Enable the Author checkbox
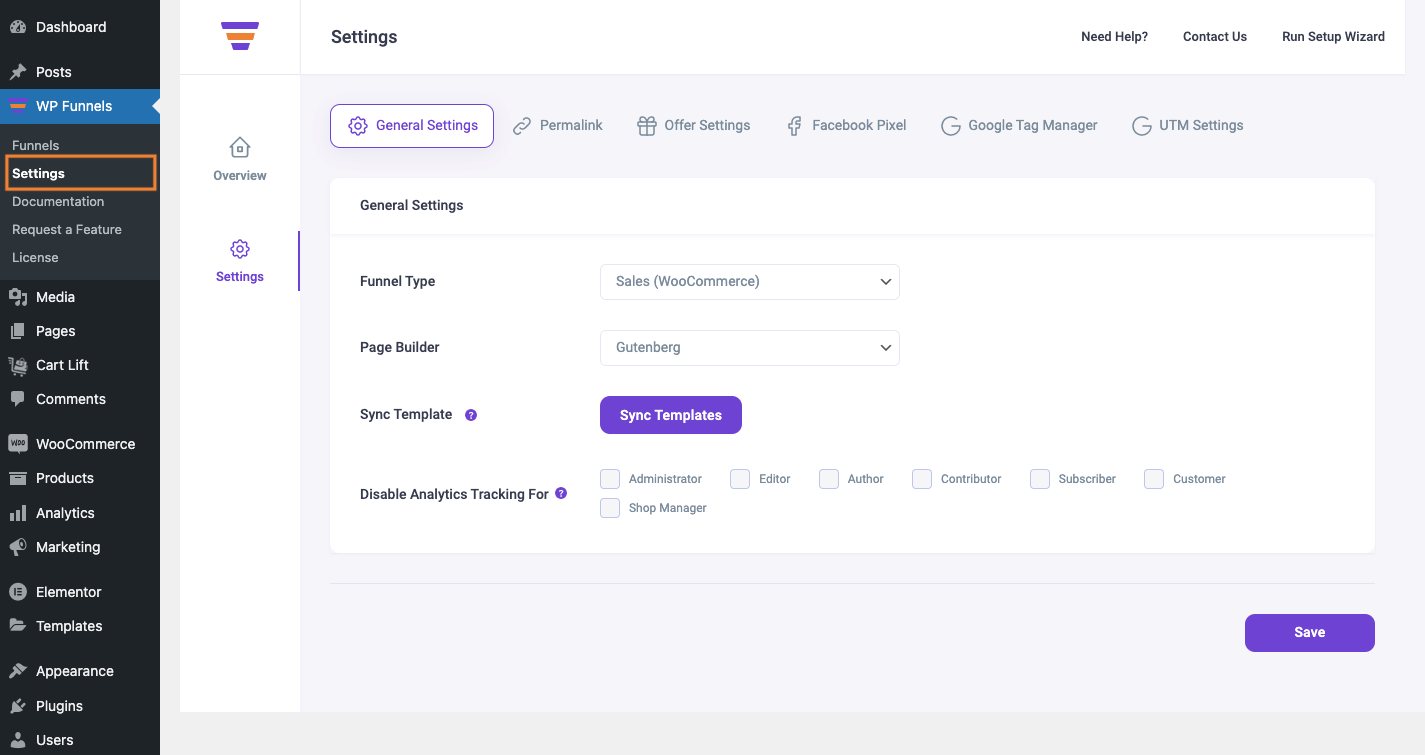 click(x=829, y=479)
